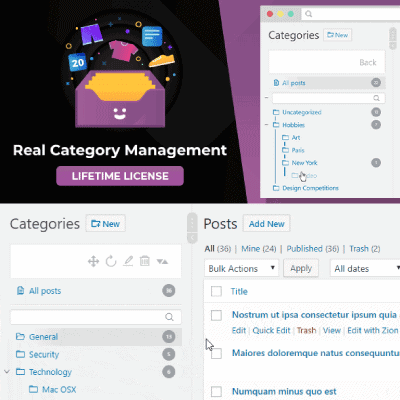Click the rename pencil icon
The width and height of the screenshot is (400, 400).
point(128,261)
